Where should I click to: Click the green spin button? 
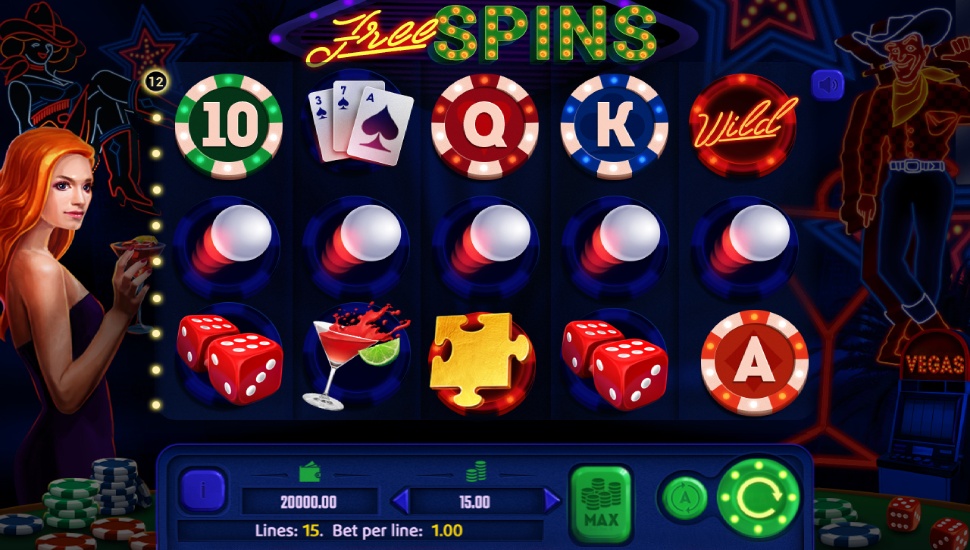pyautogui.click(x=759, y=496)
